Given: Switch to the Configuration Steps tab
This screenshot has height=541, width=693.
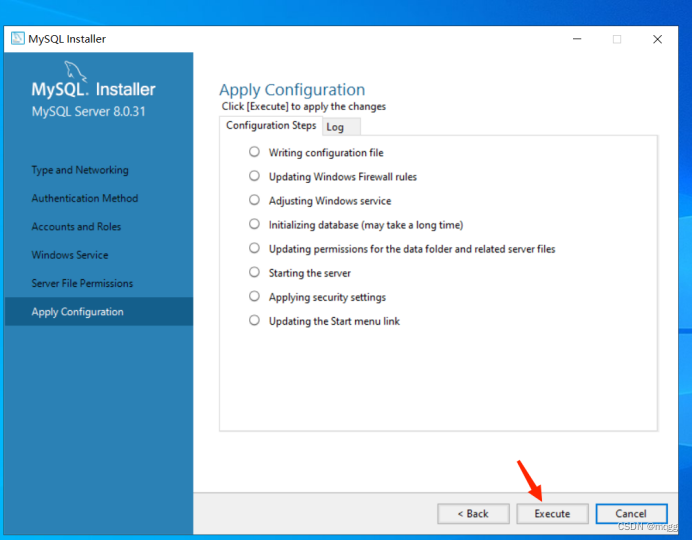Looking at the screenshot, I should coord(271,126).
